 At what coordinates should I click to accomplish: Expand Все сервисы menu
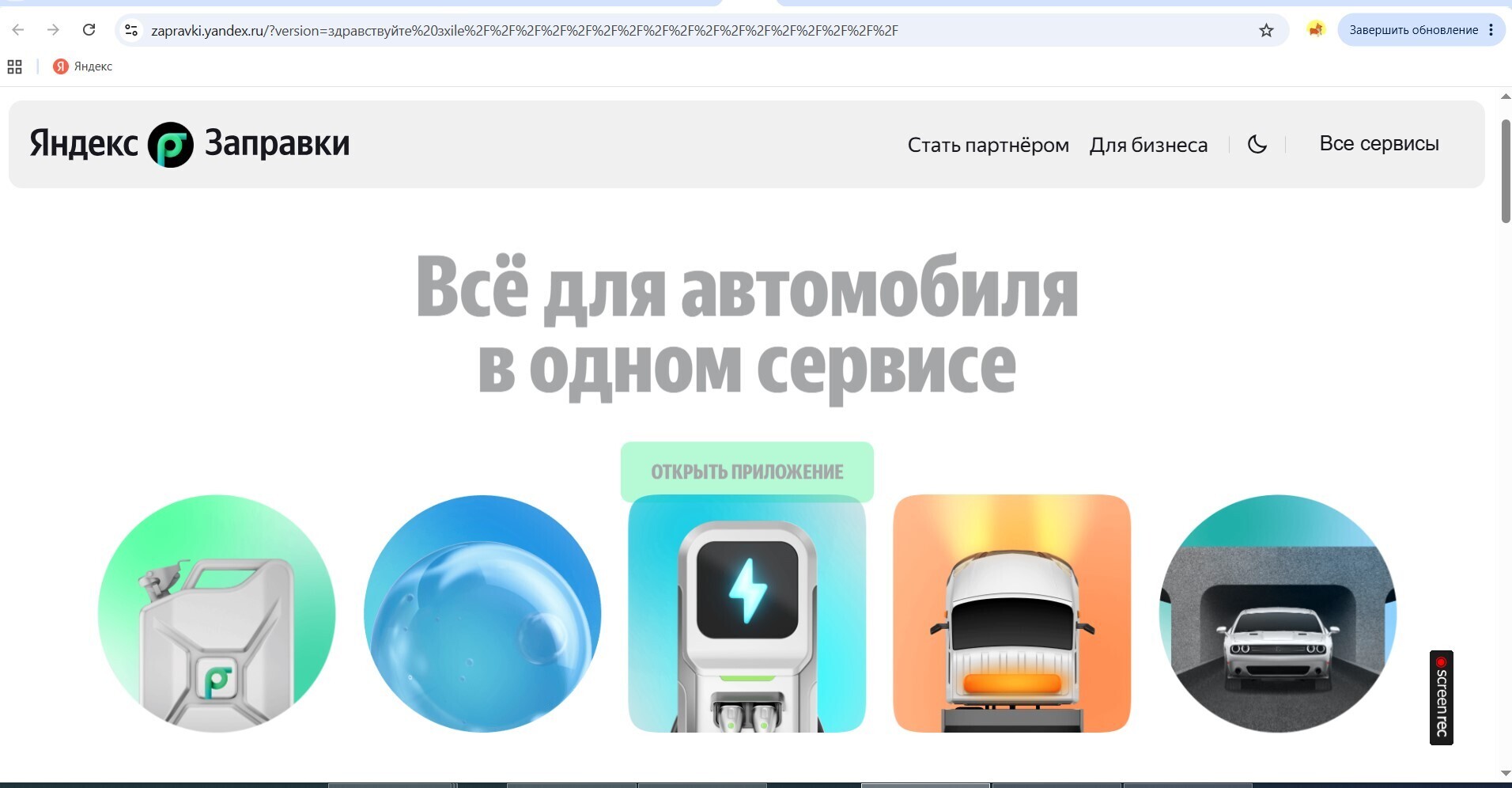coord(1379,143)
